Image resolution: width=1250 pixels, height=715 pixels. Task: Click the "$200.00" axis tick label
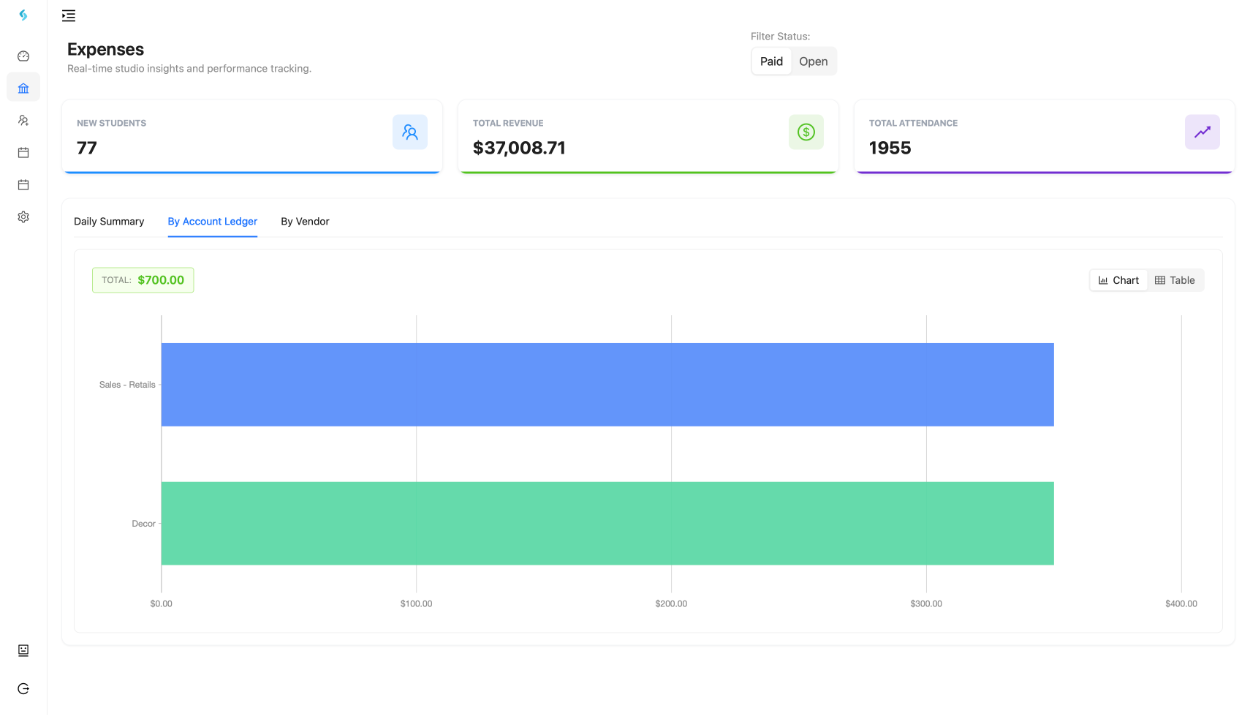click(x=671, y=604)
